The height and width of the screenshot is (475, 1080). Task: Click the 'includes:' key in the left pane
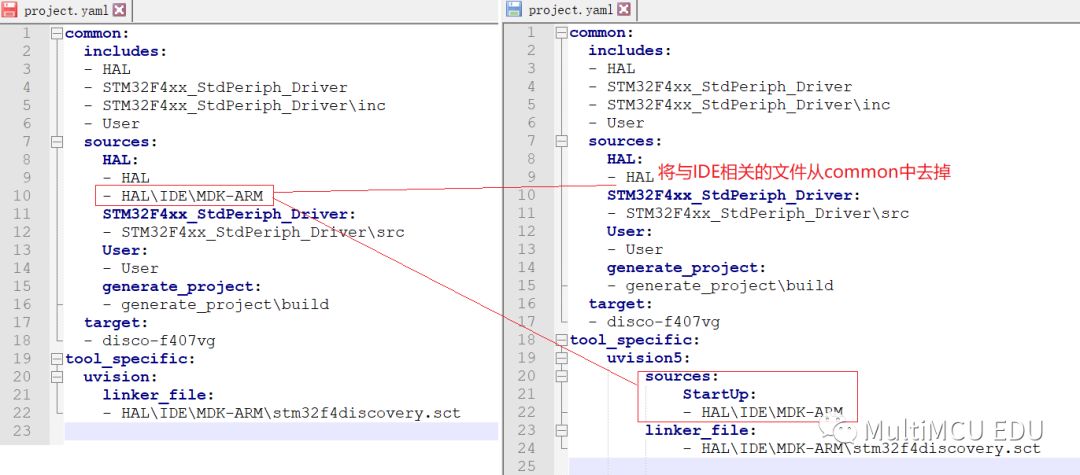(x=126, y=51)
